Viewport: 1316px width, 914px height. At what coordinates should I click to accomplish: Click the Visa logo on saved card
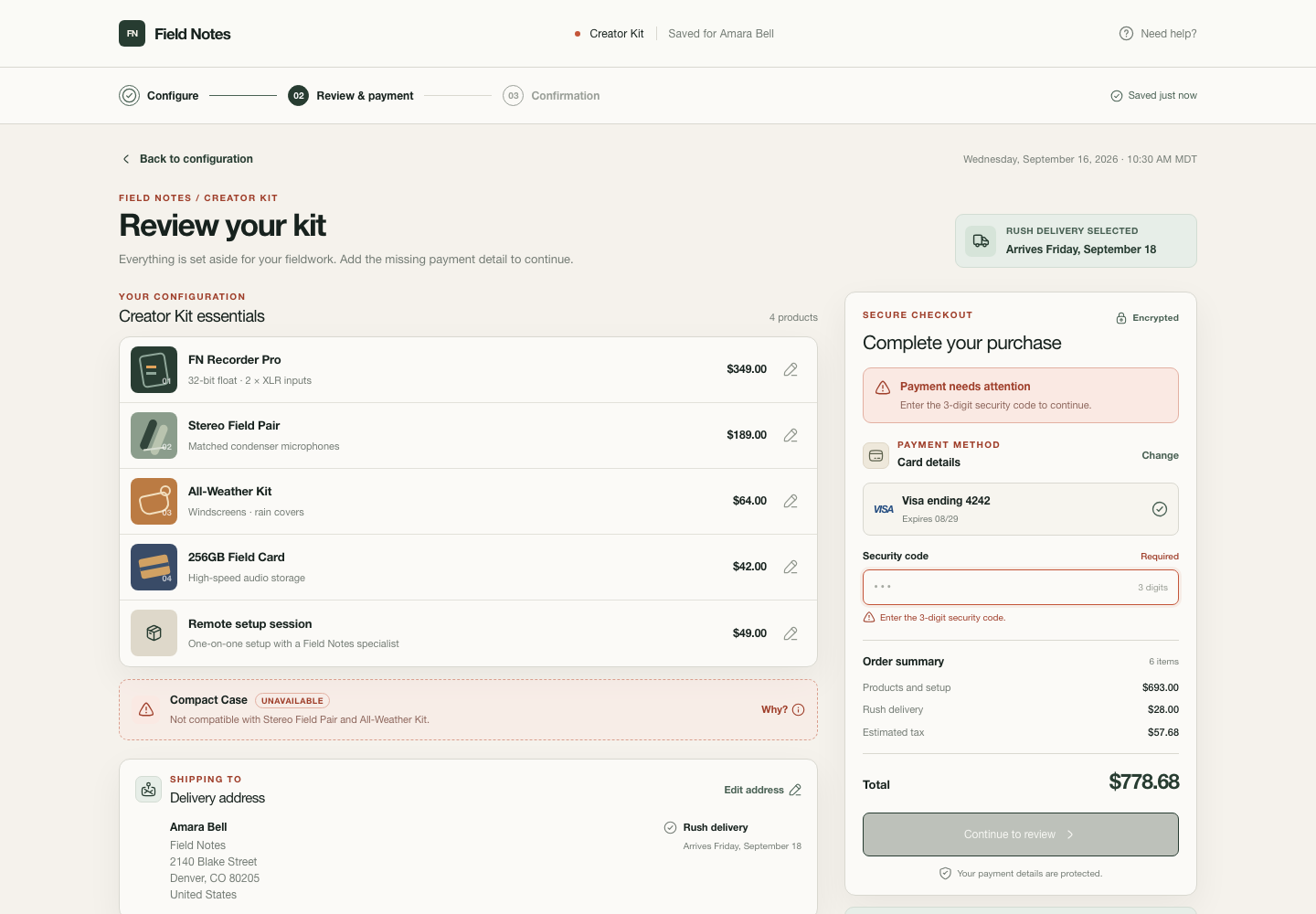(x=884, y=510)
